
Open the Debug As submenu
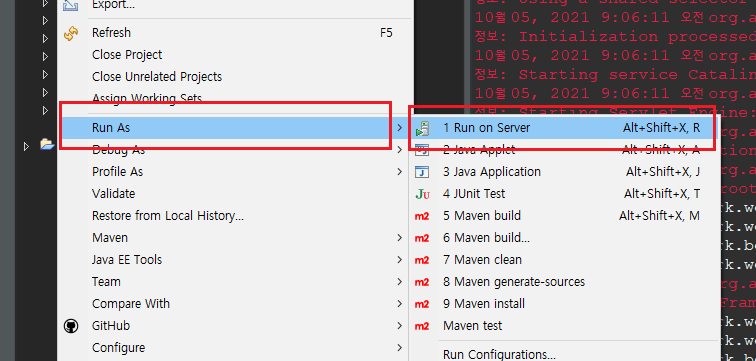click(234, 150)
